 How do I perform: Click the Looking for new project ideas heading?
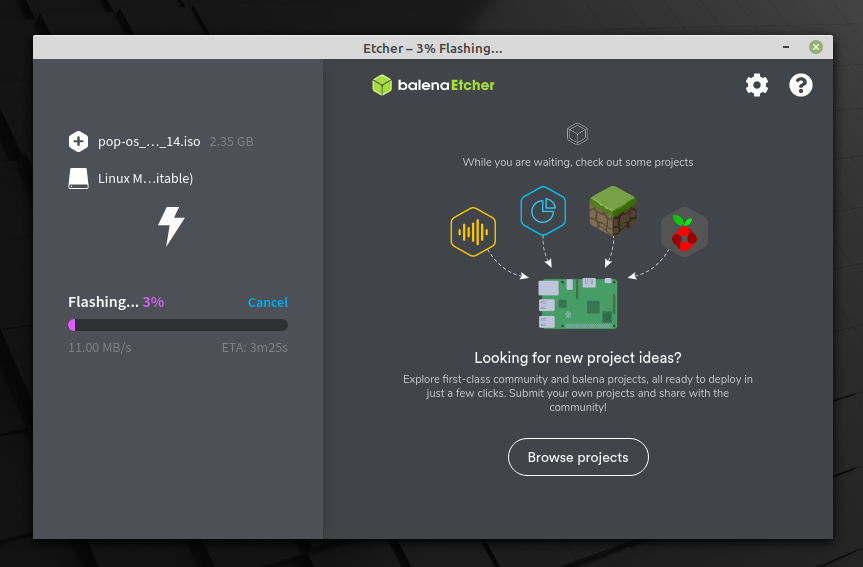pyautogui.click(x=578, y=358)
